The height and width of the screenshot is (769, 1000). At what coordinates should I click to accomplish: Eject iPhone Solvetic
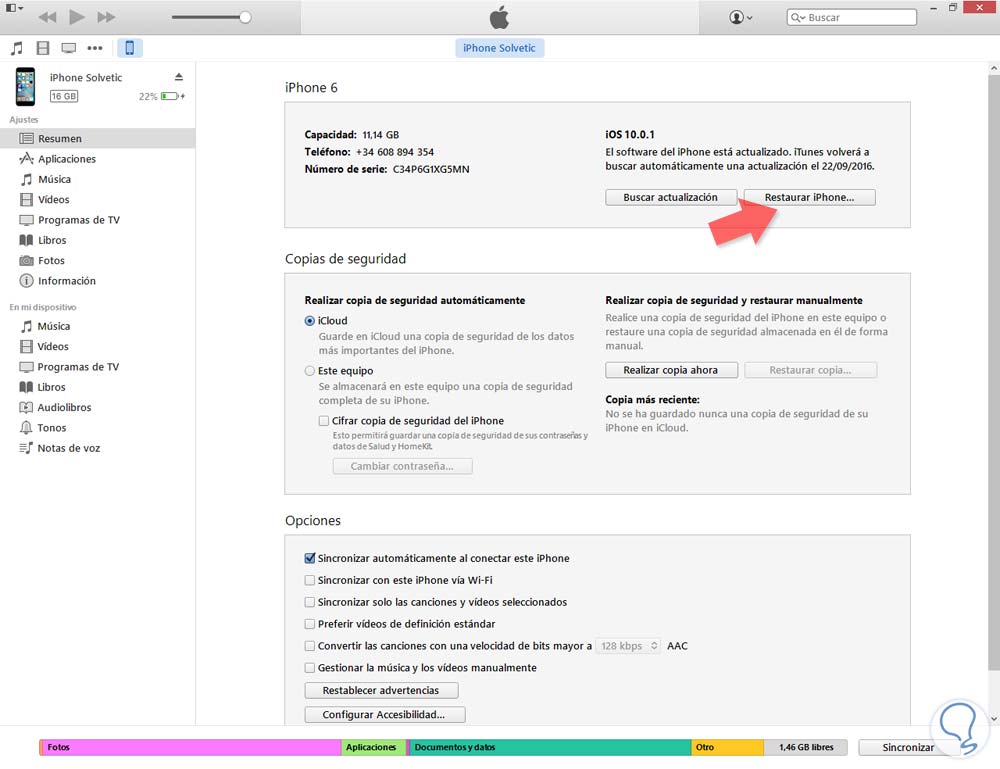tap(179, 77)
